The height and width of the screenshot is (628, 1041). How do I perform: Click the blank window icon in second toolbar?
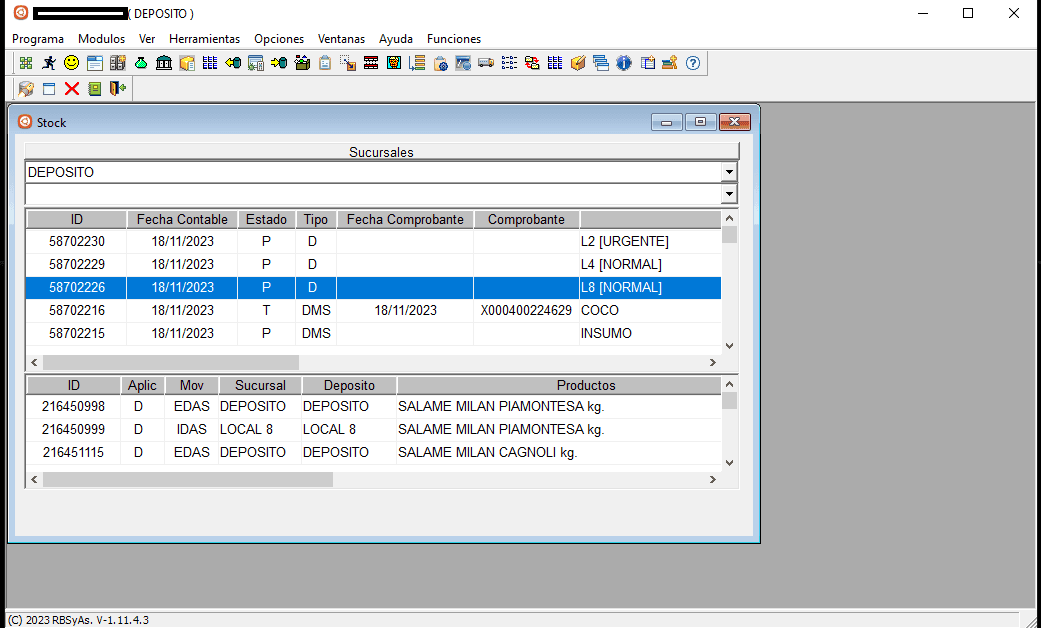tap(49, 88)
